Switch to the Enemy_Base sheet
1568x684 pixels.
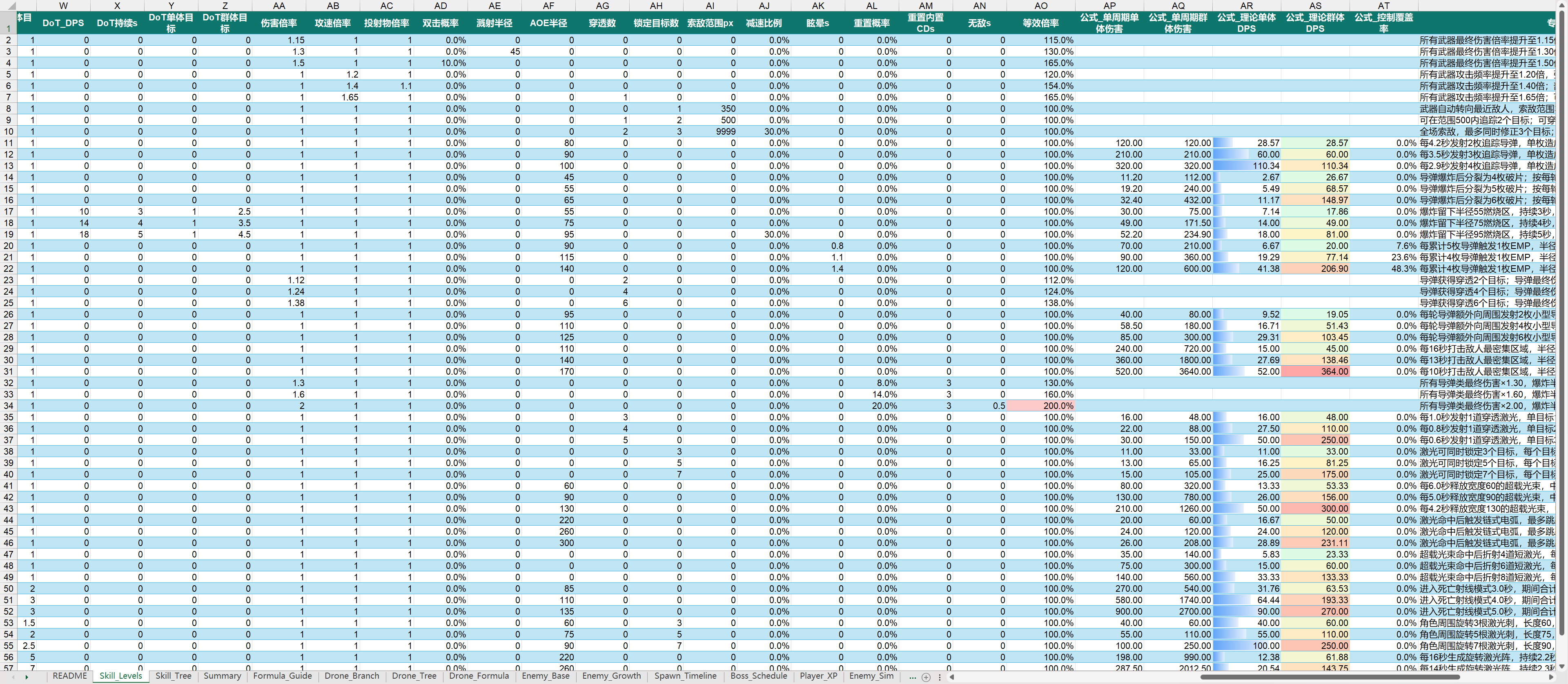pyautogui.click(x=546, y=676)
